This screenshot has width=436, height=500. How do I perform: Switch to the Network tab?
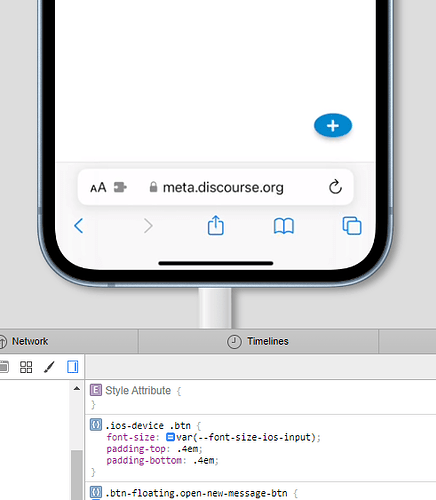(x=30, y=341)
